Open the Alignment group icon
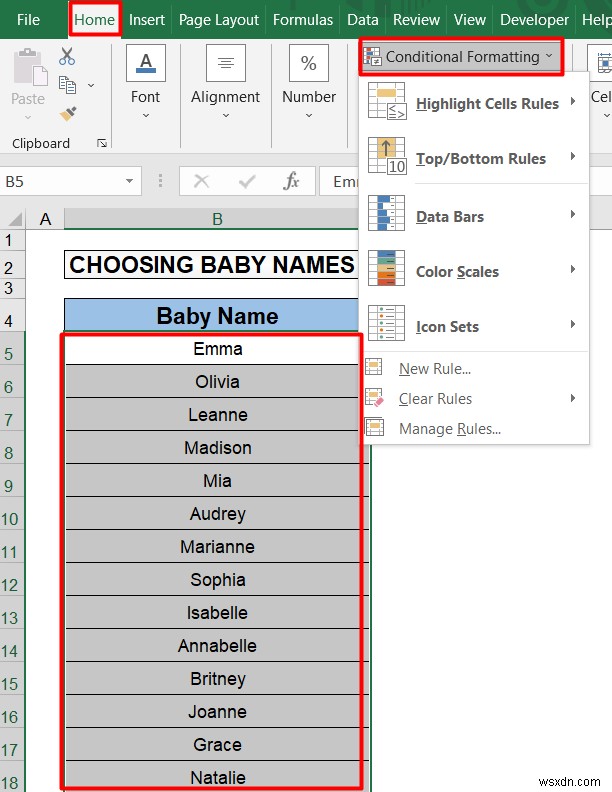 (x=226, y=63)
